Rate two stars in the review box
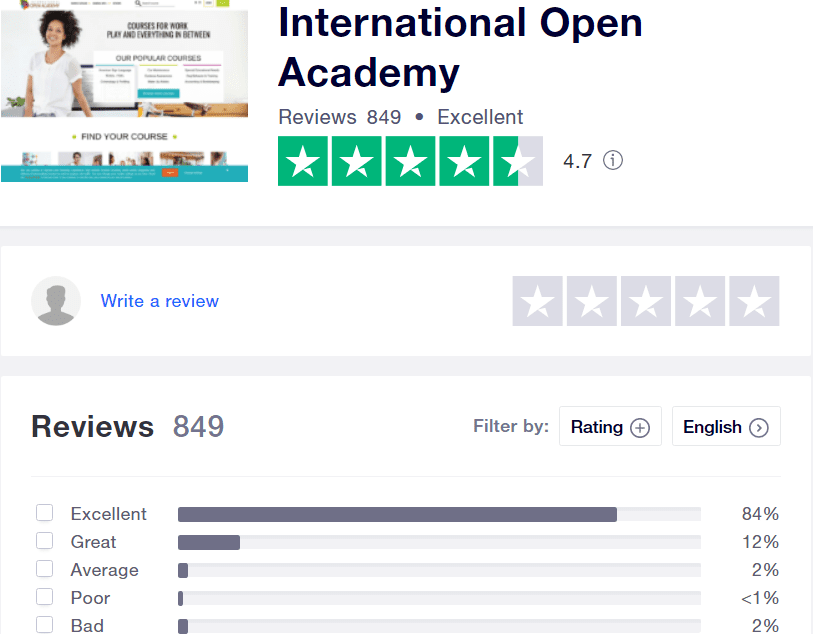This screenshot has width=813, height=634. point(592,301)
